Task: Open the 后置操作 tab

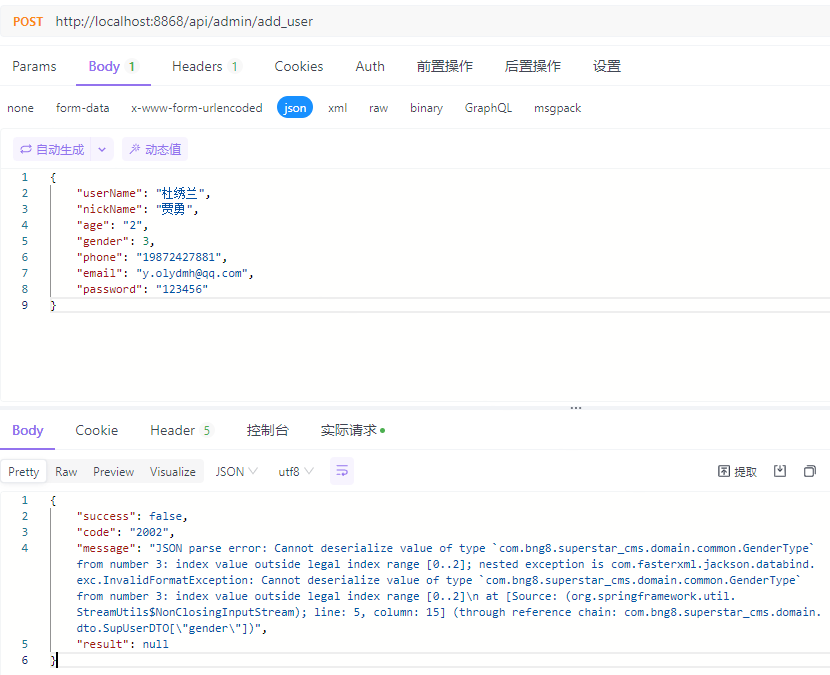Action: tap(533, 66)
